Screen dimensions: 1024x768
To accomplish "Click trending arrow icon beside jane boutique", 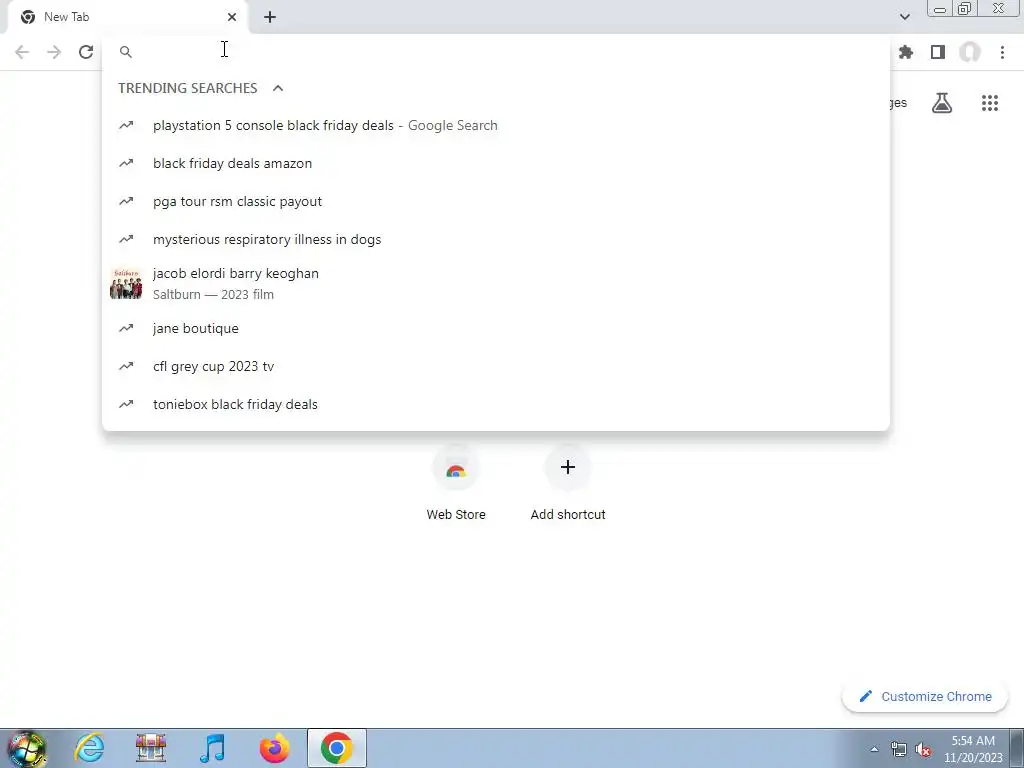I will coord(126,328).
